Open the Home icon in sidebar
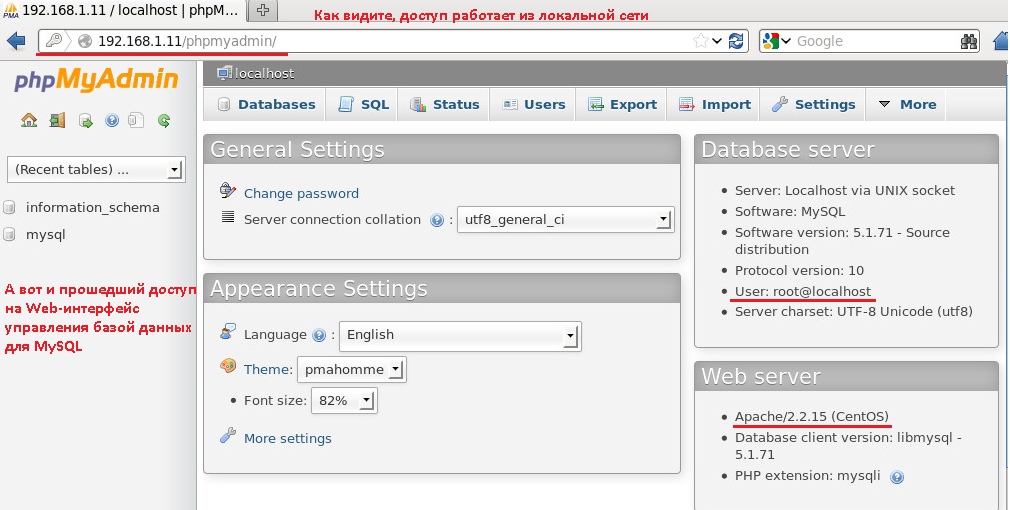This screenshot has width=1010, height=510. 29,120
